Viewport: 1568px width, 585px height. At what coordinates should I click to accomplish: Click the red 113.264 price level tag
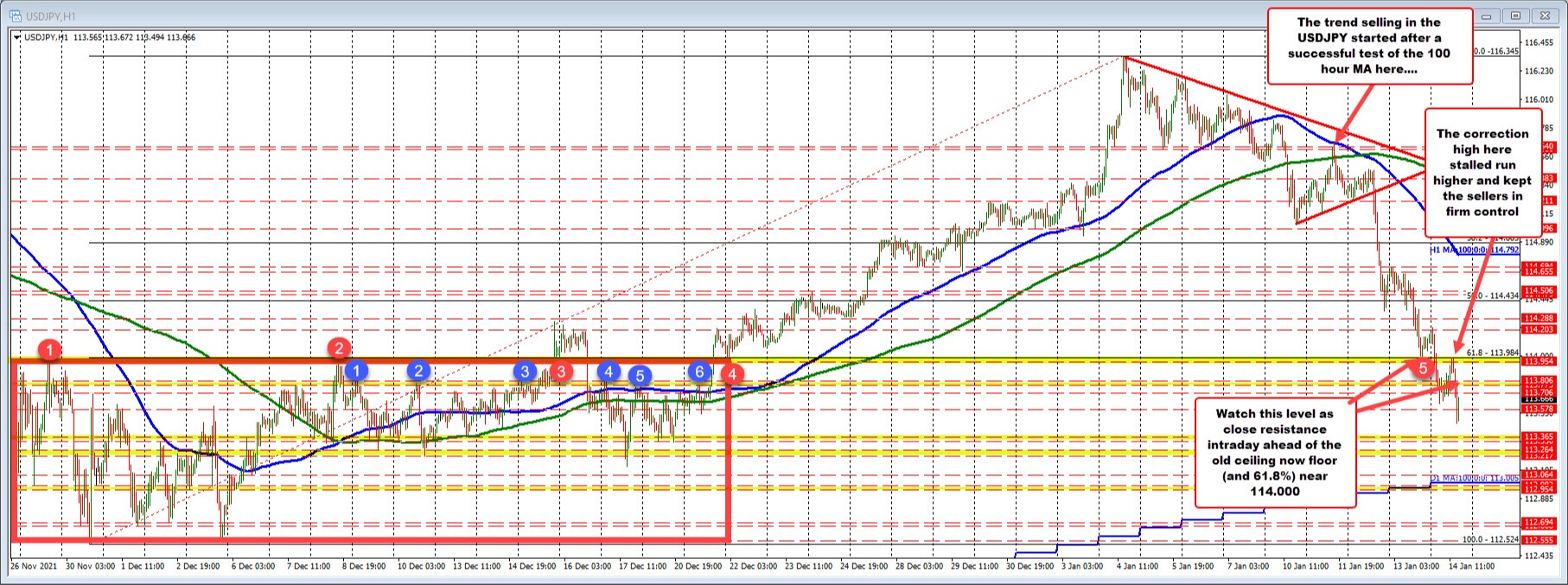point(1539,449)
